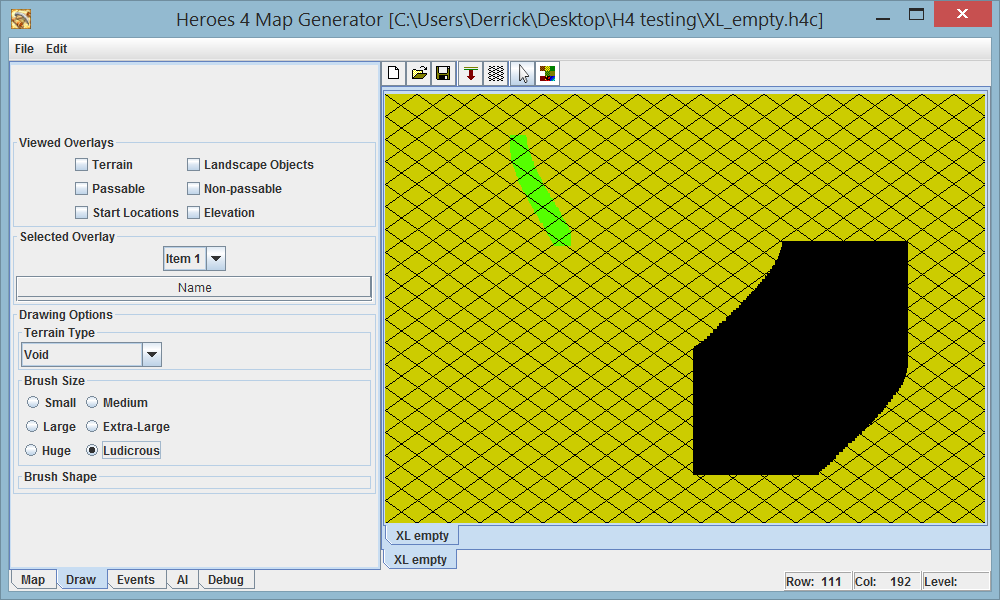Image resolution: width=1000 pixels, height=600 pixels.
Task: Go to the Events tab
Action: tap(136, 580)
